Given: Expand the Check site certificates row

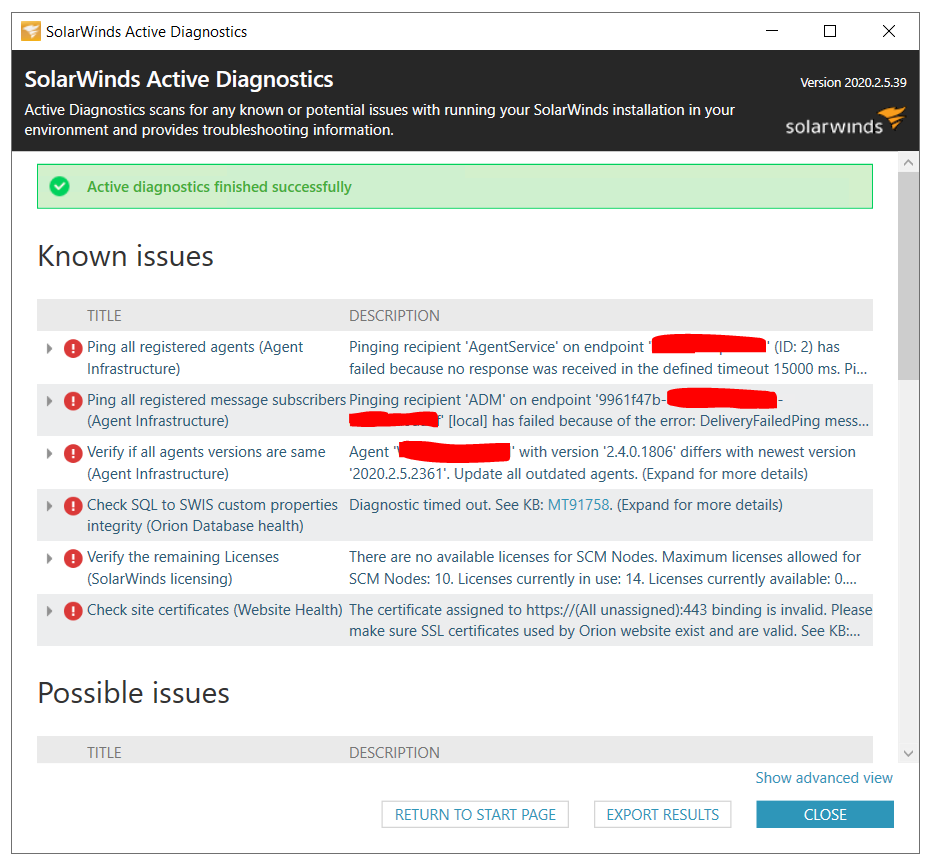Looking at the screenshot, I should tap(49, 611).
